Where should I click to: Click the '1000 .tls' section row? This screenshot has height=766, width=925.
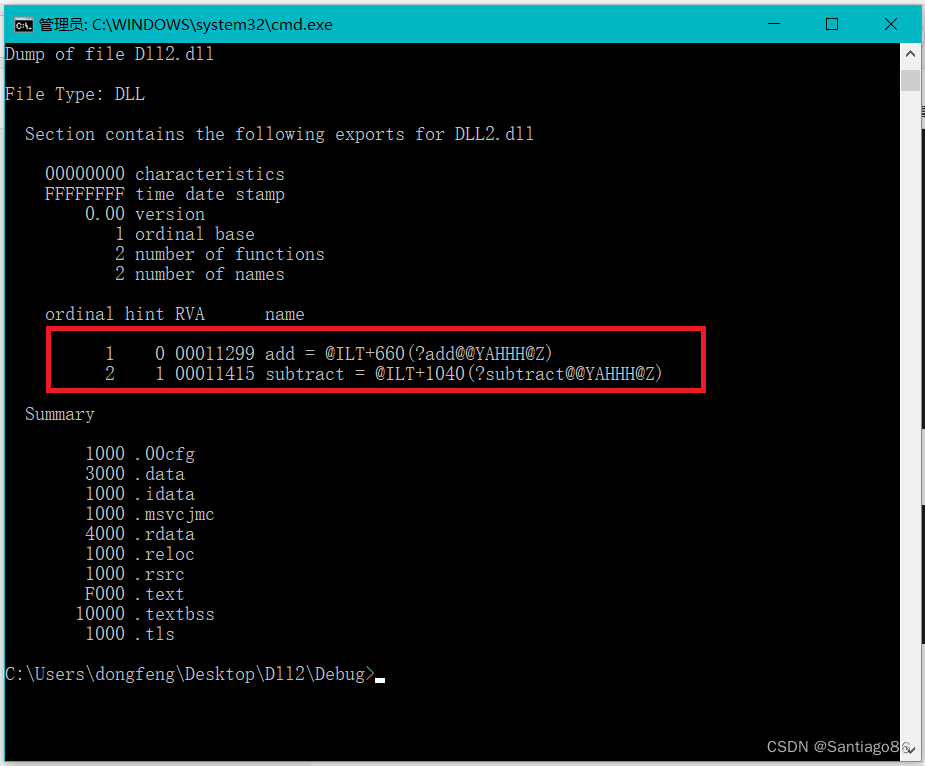coord(130,634)
